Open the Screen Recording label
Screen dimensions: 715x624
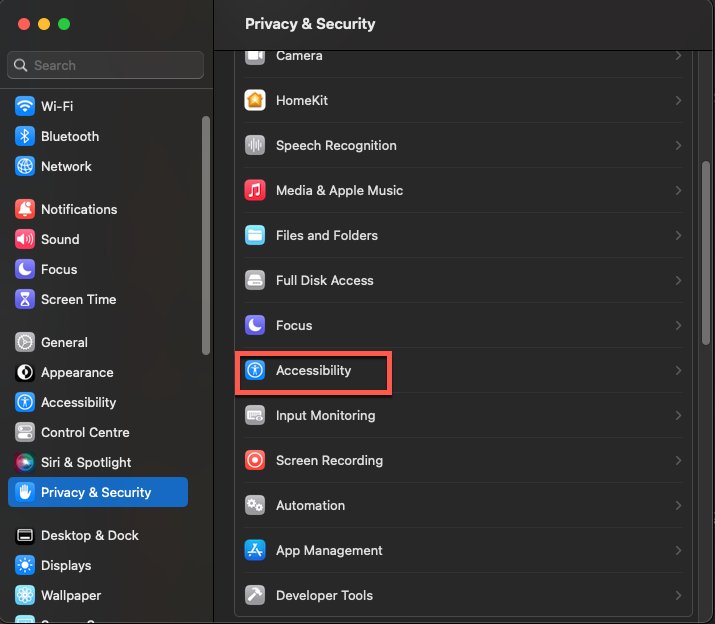(x=329, y=461)
